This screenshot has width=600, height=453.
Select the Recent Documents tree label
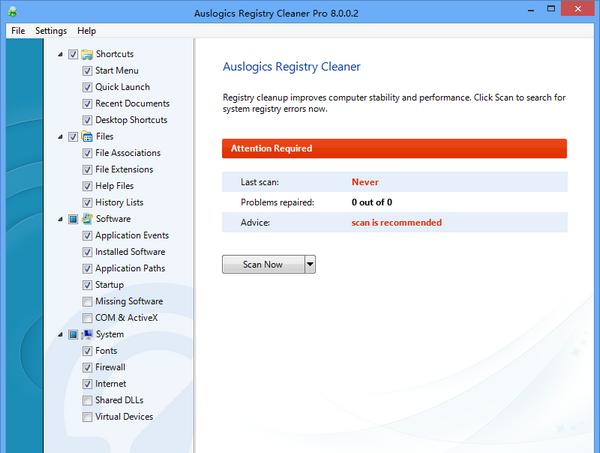pos(132,103)
